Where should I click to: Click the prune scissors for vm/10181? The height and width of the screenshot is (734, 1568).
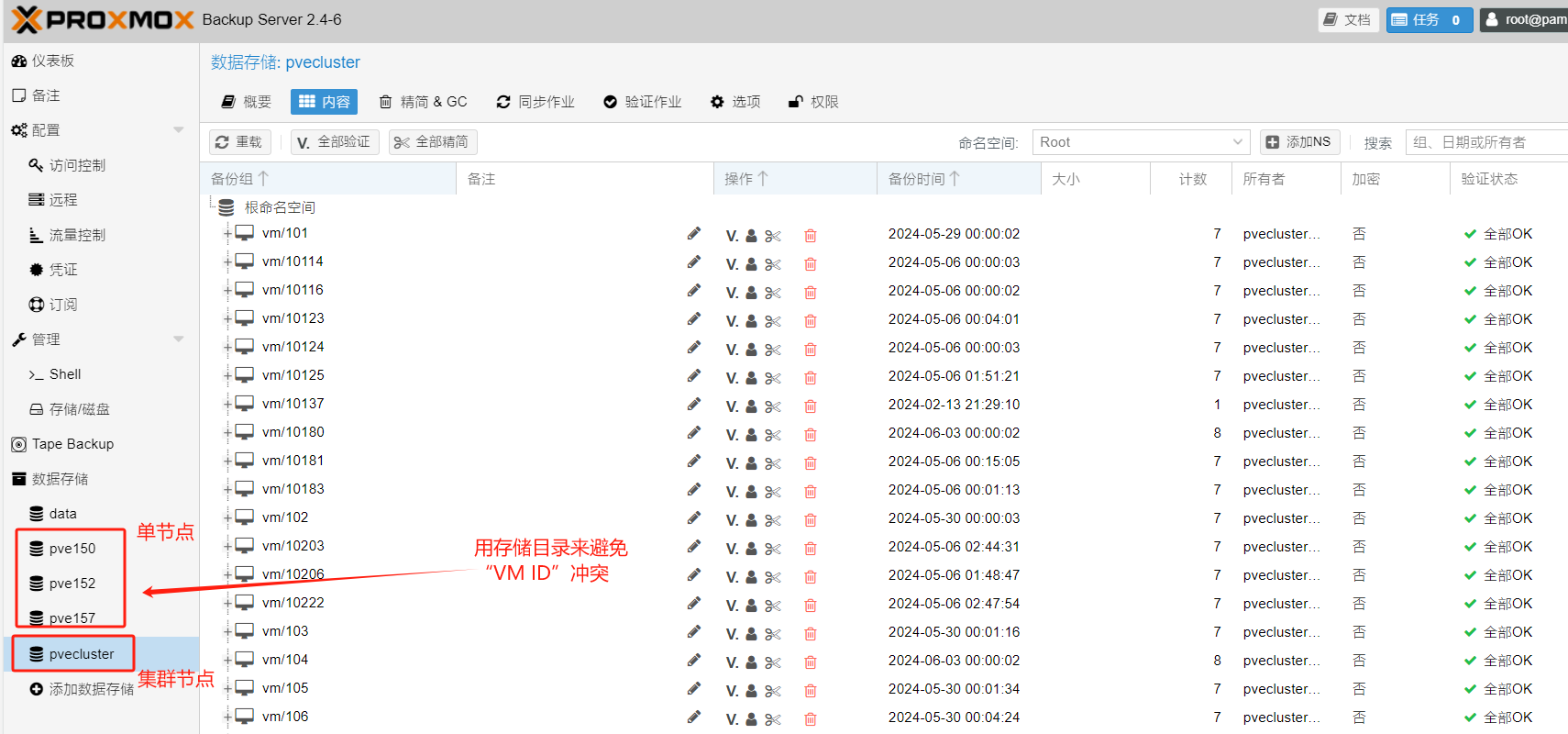click(x=773, y=463)
